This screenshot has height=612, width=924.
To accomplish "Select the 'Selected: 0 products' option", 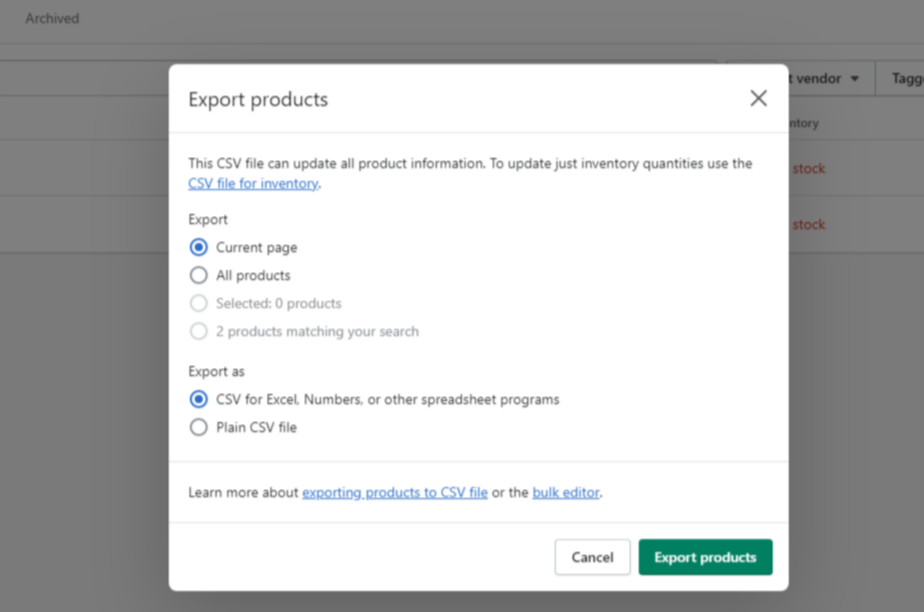I will click(199, 304).
